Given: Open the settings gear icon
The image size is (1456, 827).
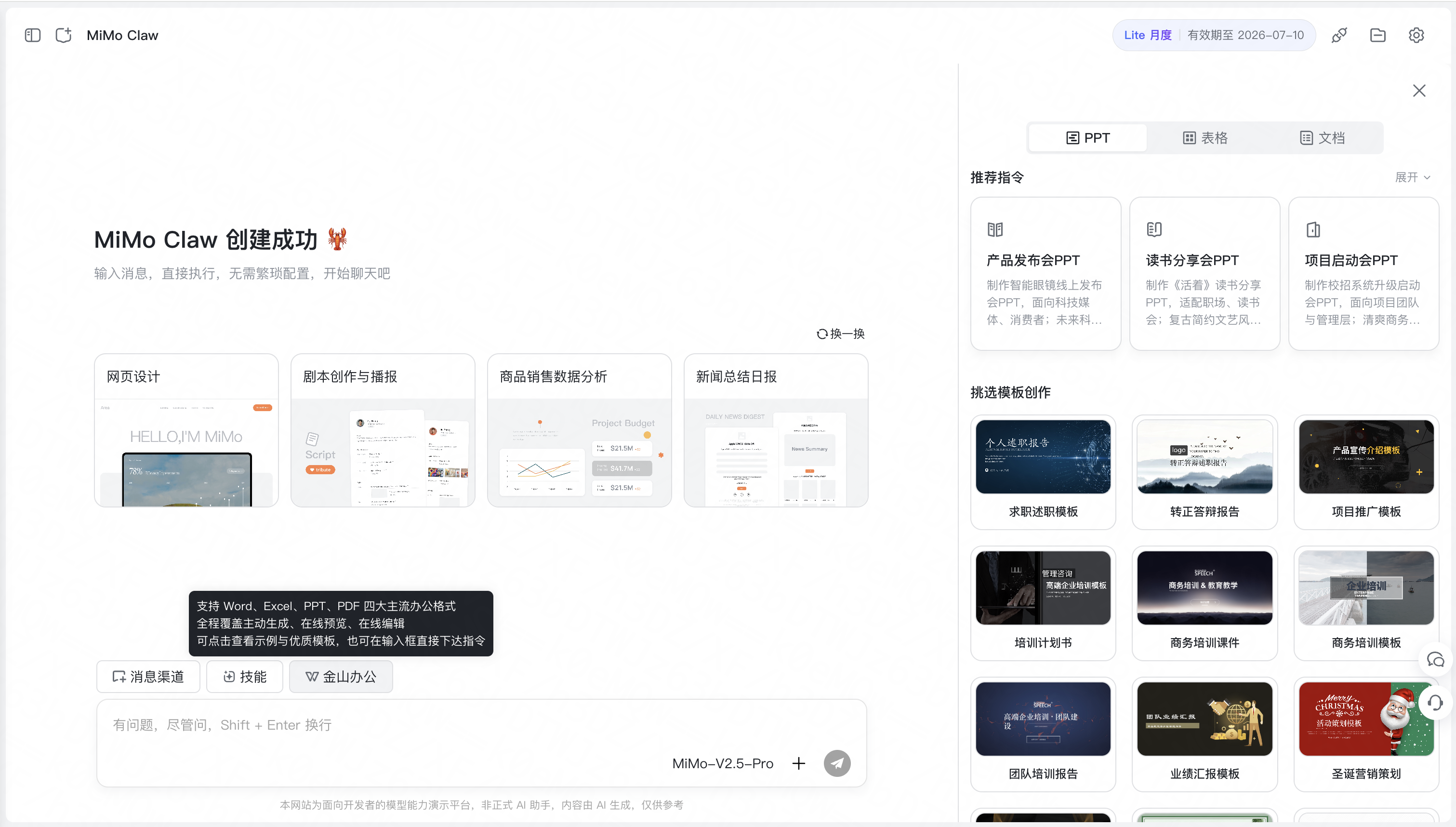Looking at the screenshot, I should point(1416,35).
